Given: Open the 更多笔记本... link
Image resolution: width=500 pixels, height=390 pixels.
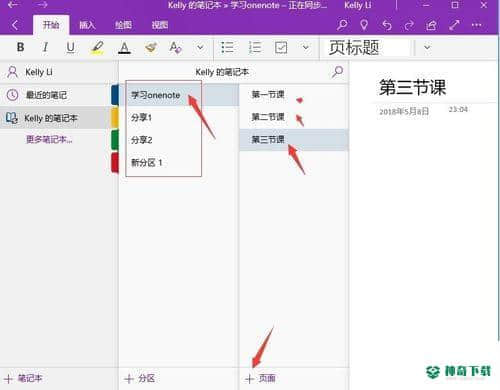Looking at the screenshot, I should [49, 139].
